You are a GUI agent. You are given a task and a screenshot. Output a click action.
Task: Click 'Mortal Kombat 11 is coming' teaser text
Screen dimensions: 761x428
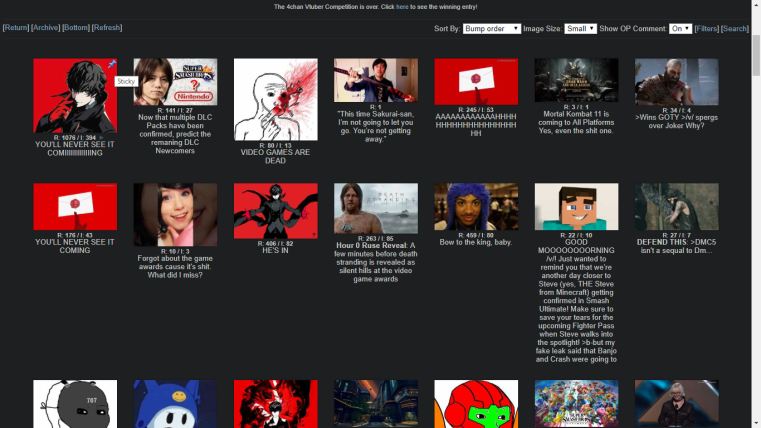coord(576,122)
